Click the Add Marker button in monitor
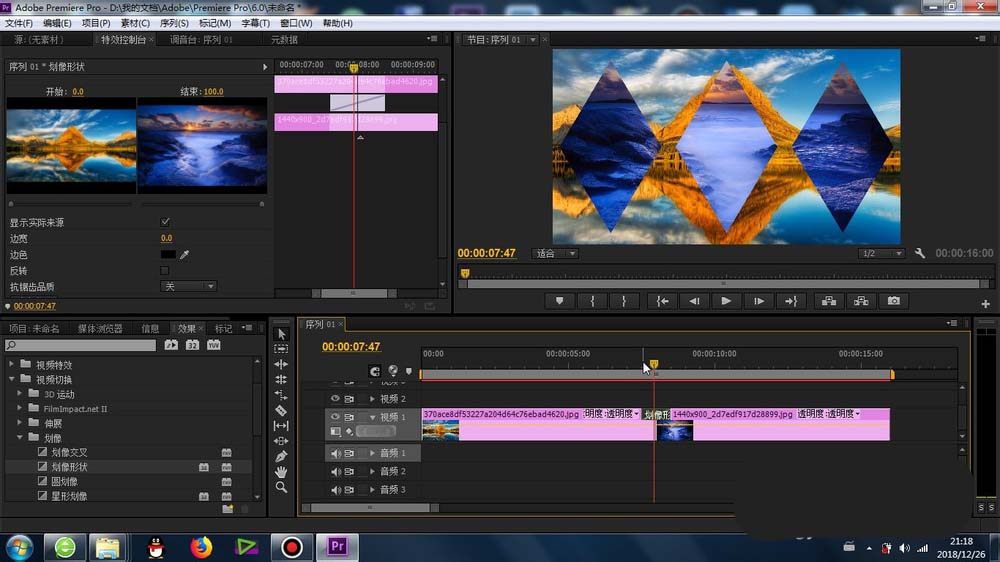Viewport: 1000px width, 562px height. [x=559, y=301]
